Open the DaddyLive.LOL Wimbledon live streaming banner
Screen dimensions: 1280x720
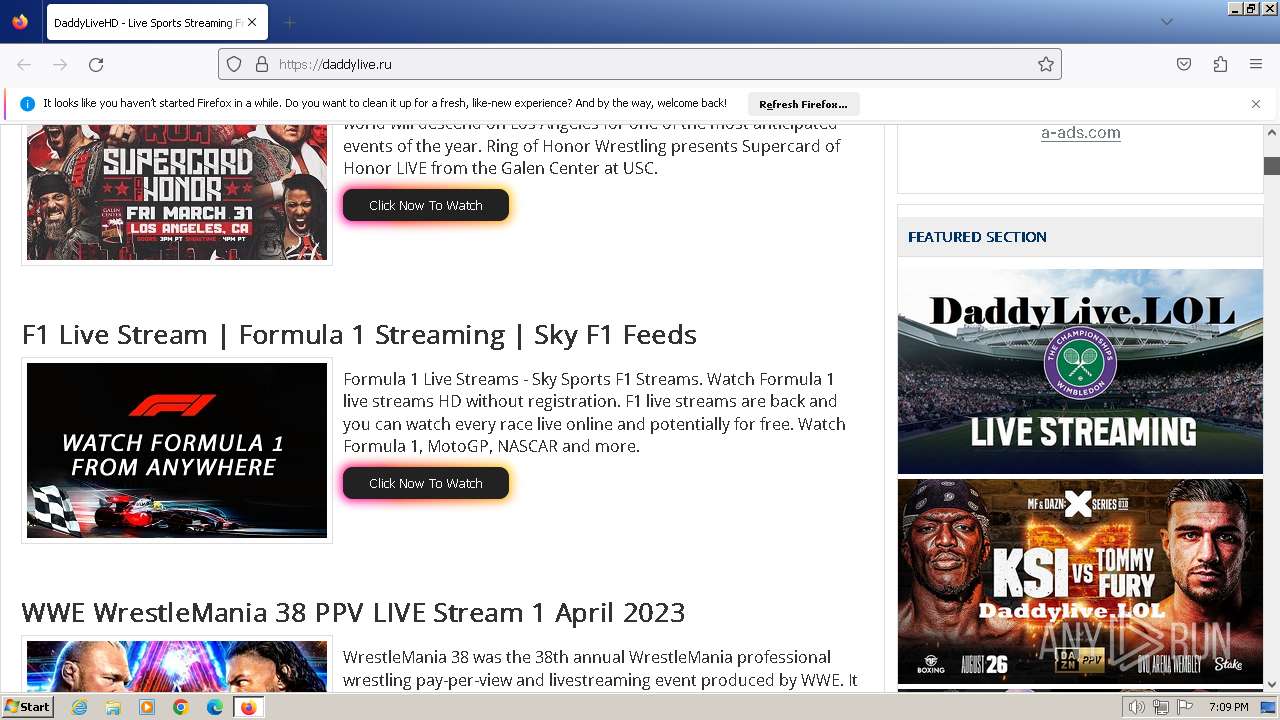pyautogui.click(x=1080, y=371)
